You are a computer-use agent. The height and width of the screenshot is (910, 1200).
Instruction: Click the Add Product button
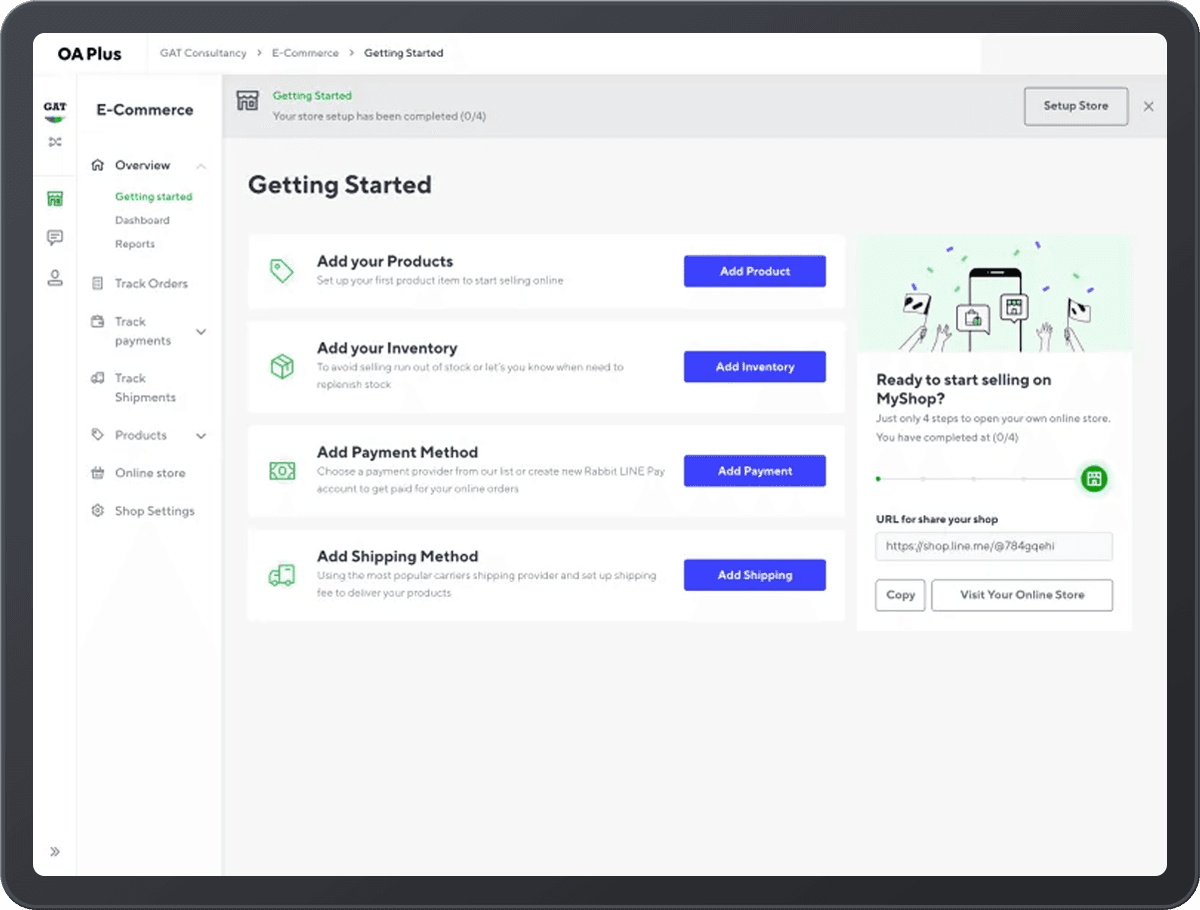click(x=754, y=271)
